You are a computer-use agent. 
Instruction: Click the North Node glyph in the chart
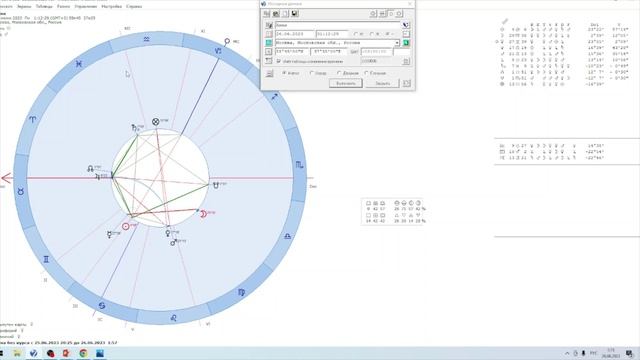[90, 169]
